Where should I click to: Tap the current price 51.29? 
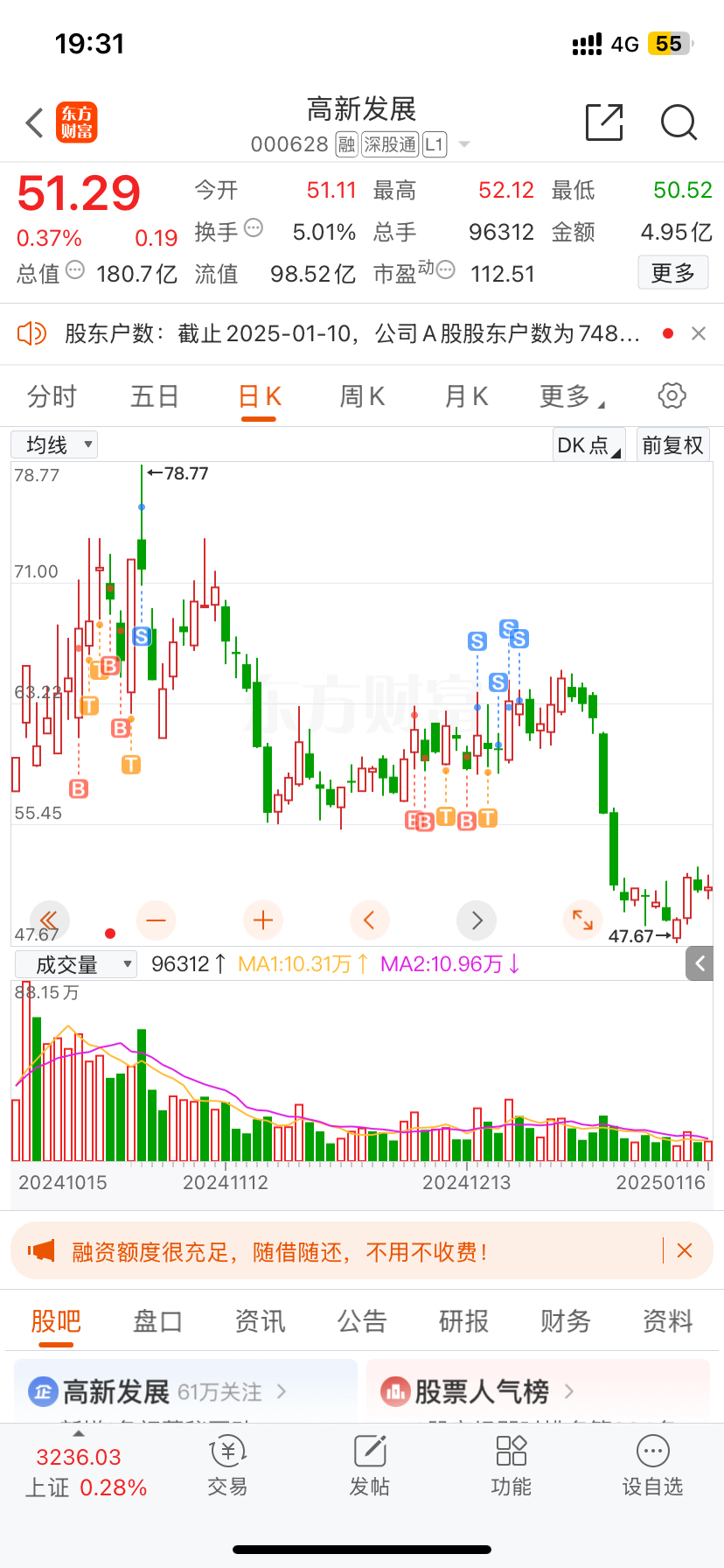coord(79,193)
